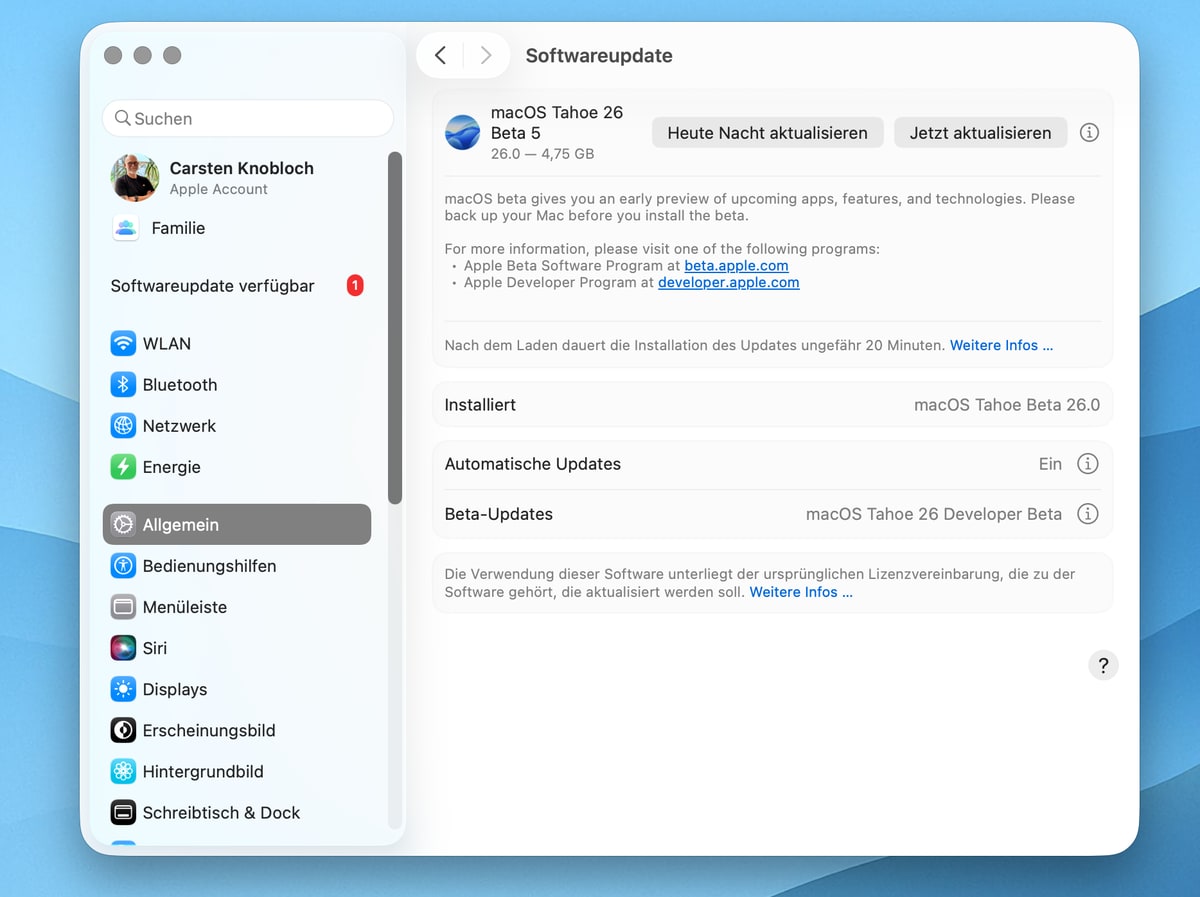
Task: Click the Hintergrundbild wallpaper icon
Action: click(123, 771)
